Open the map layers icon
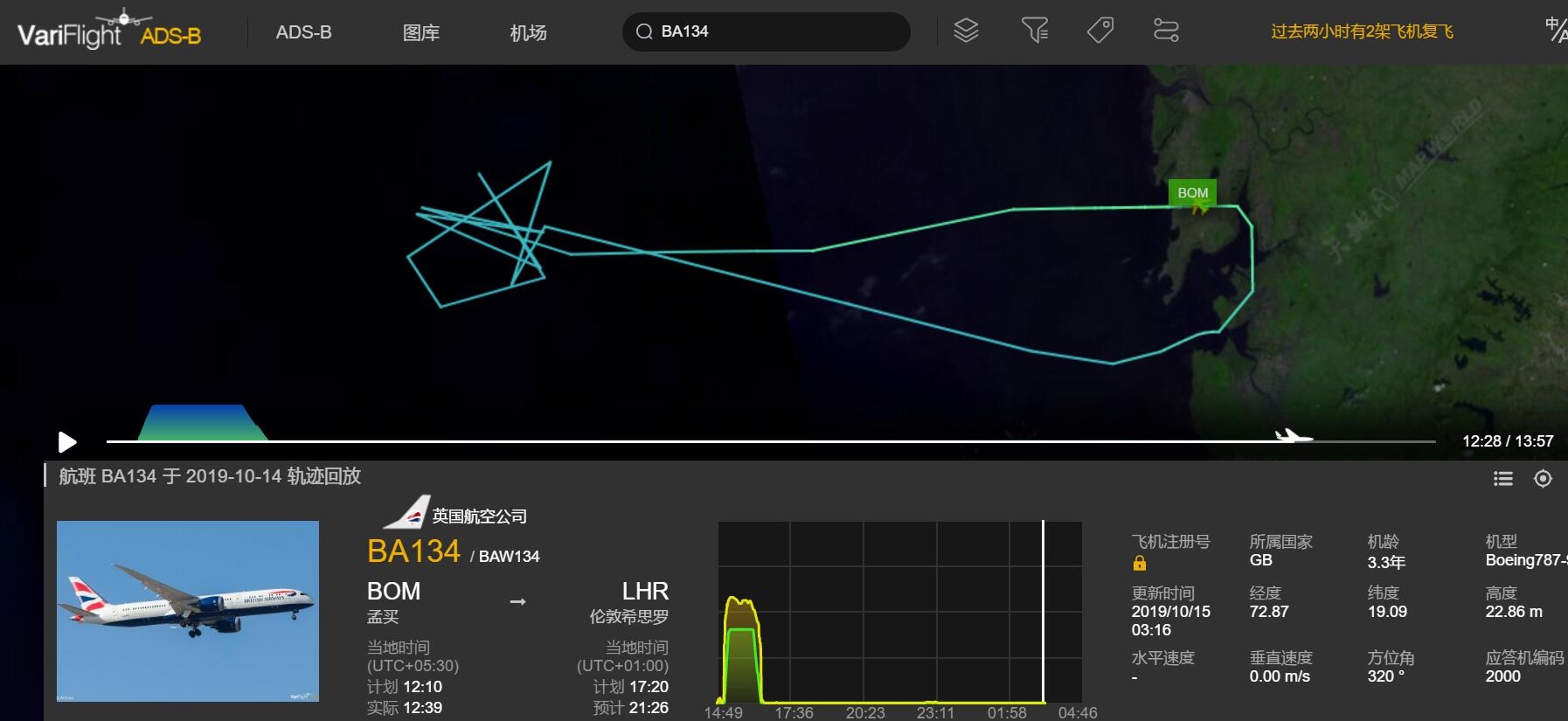Image resolution: width=1568 pixels, height=721 pixels. [x=966, y=31]
